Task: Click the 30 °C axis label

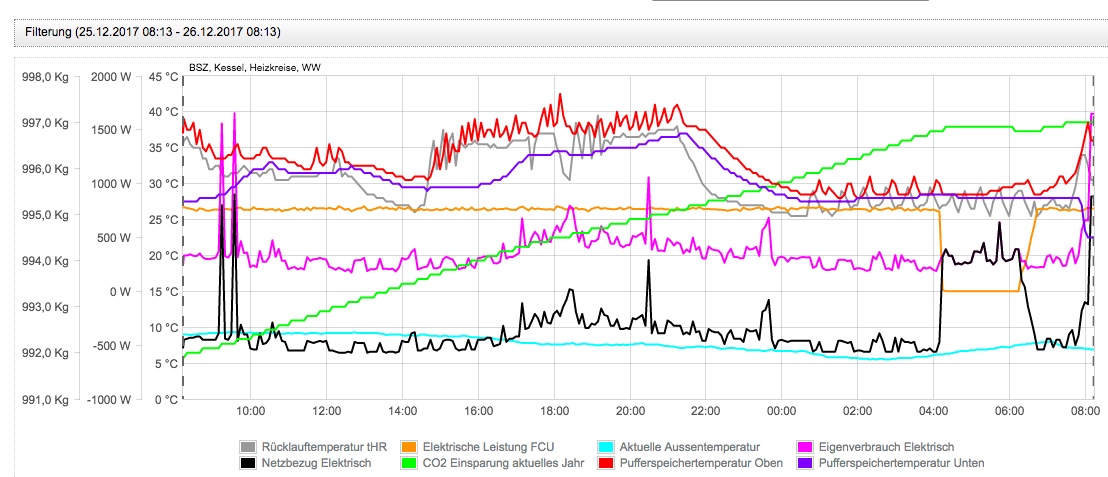Action: (x=163, y=184)
